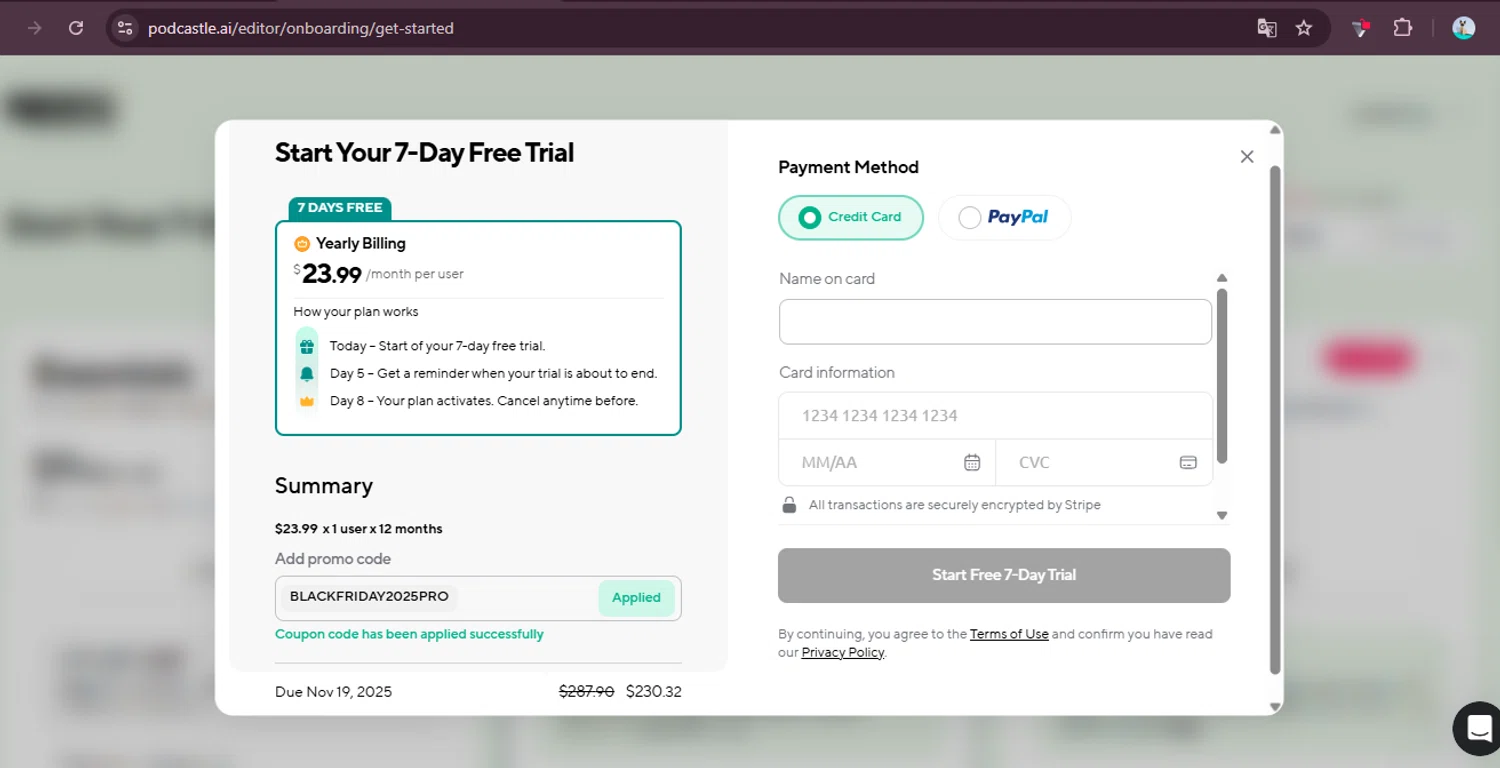
Task: Click the Payment Method heading
Action: [x=848, y=167]
